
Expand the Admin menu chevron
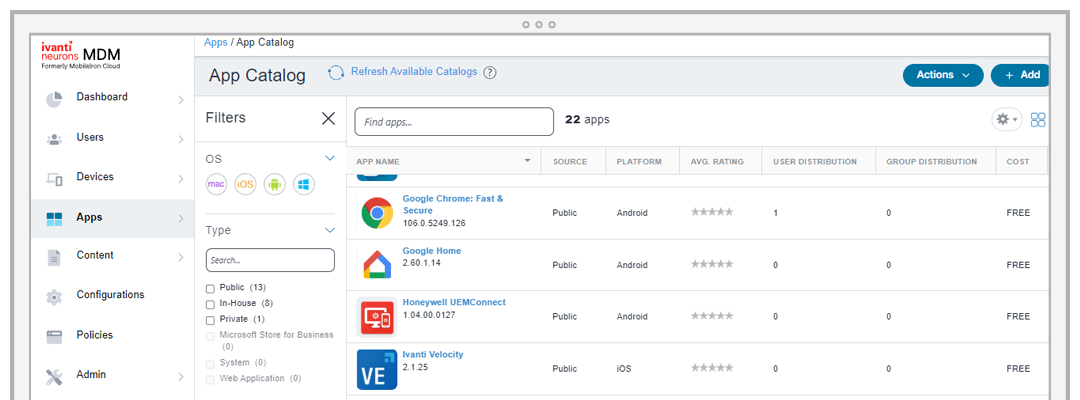point(180,377)
